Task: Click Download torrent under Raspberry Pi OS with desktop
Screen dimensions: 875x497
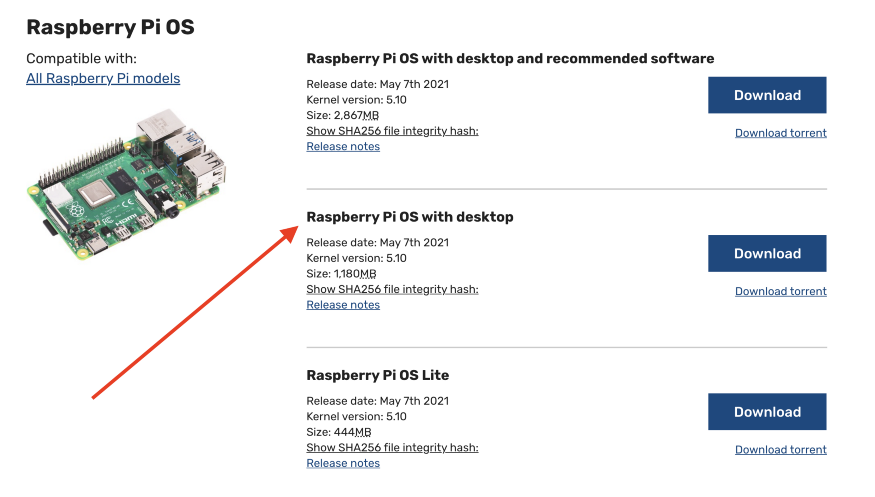Action: [x=780, y=291]
